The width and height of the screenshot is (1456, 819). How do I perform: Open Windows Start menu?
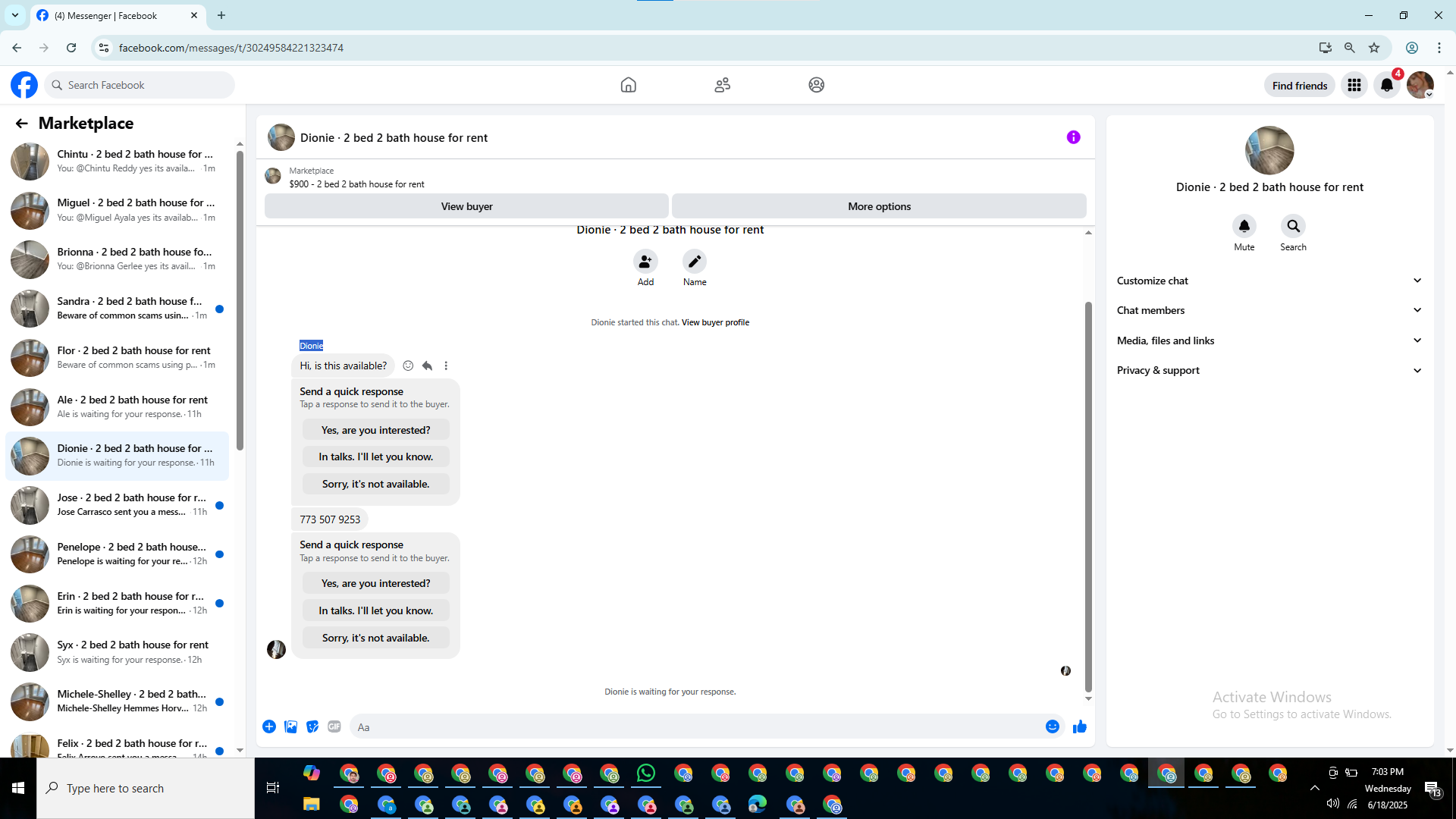tap(18, 789)
